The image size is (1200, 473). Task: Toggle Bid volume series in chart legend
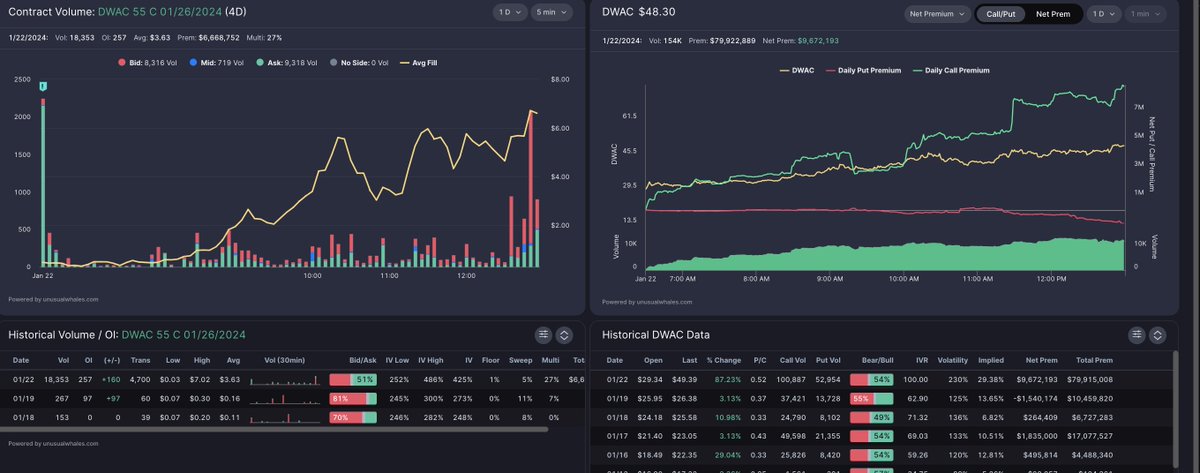(x=148, y=63)
